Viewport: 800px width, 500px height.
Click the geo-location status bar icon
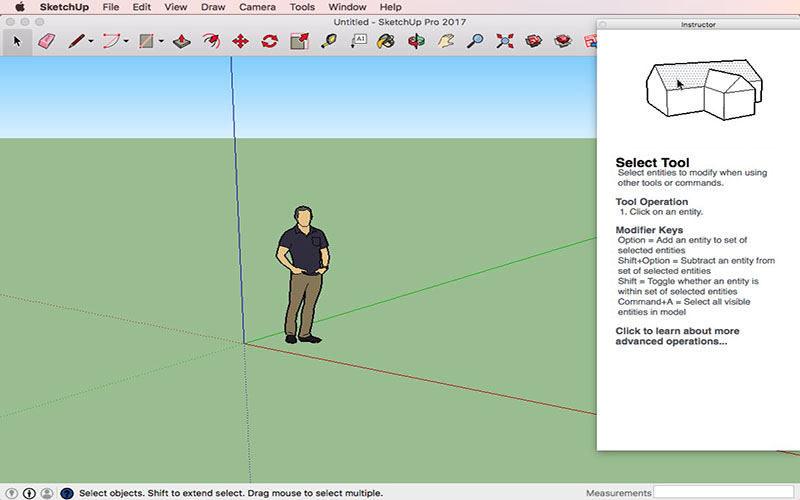11,493
